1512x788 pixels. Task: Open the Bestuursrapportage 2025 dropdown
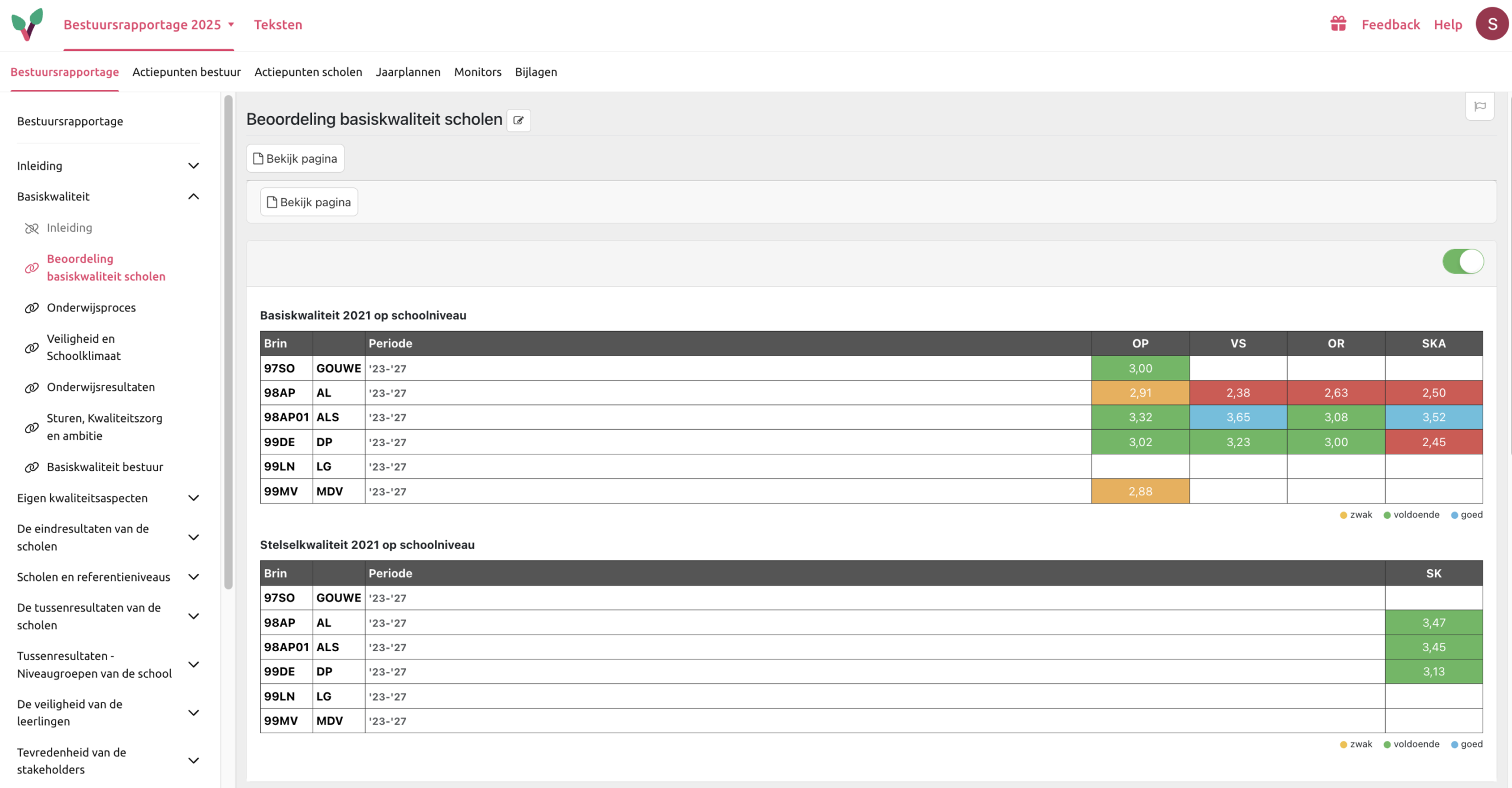pyautogui.click(x=149, y=25)
